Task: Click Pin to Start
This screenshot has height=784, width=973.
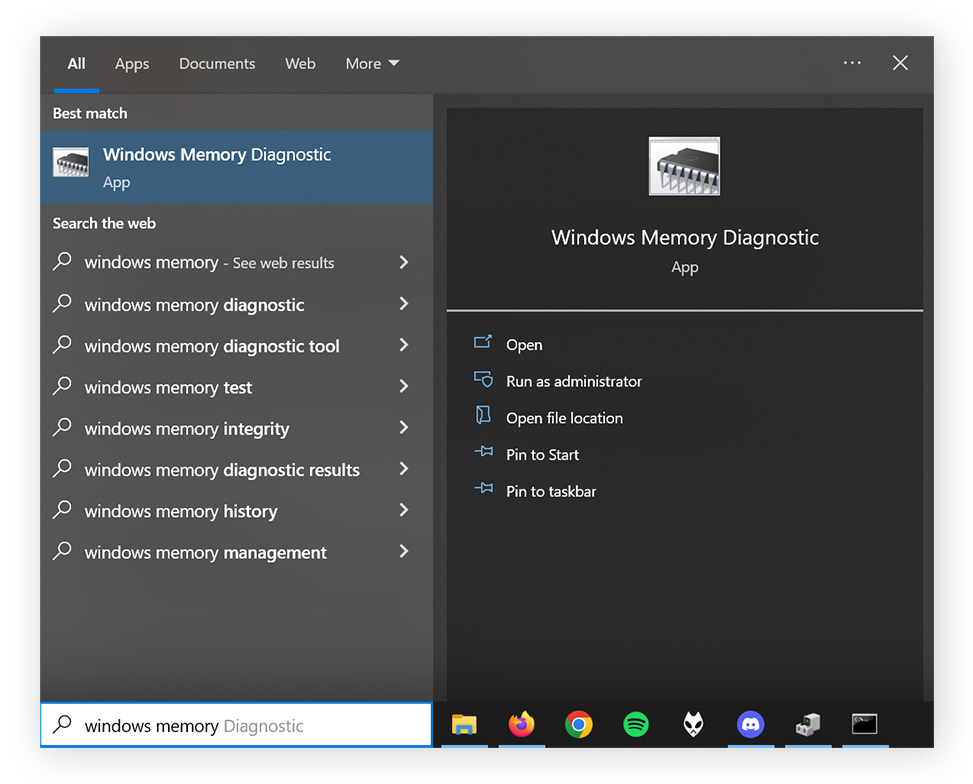Action: [x=542, y=454]
